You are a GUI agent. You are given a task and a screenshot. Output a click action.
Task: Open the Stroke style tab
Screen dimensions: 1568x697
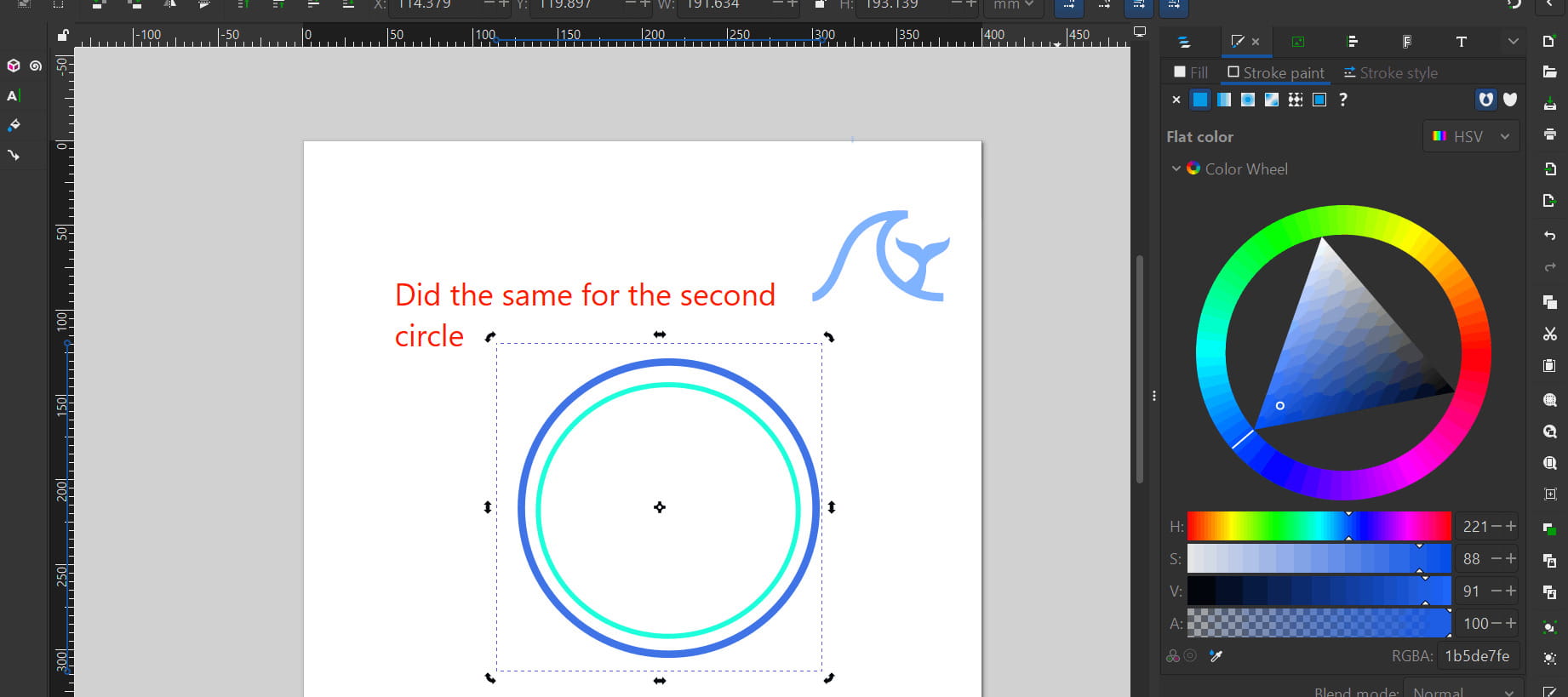(1390, 73)
